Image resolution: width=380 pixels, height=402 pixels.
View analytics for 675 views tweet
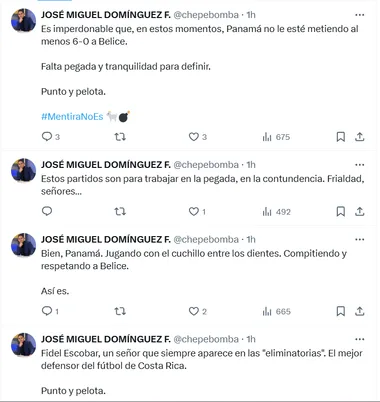pyautogui.click(x=276, y=137)
